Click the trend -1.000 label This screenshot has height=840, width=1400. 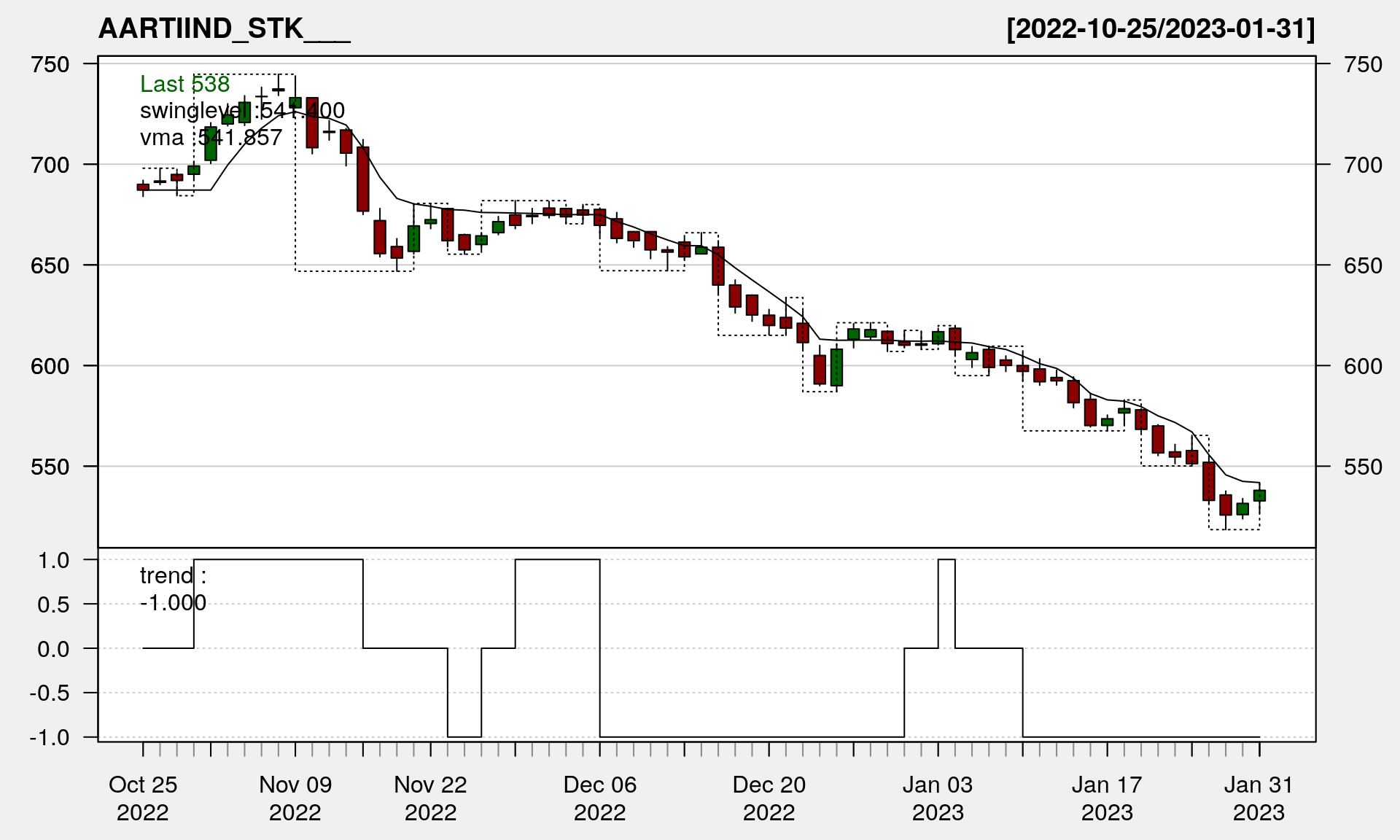click(173, 589)
